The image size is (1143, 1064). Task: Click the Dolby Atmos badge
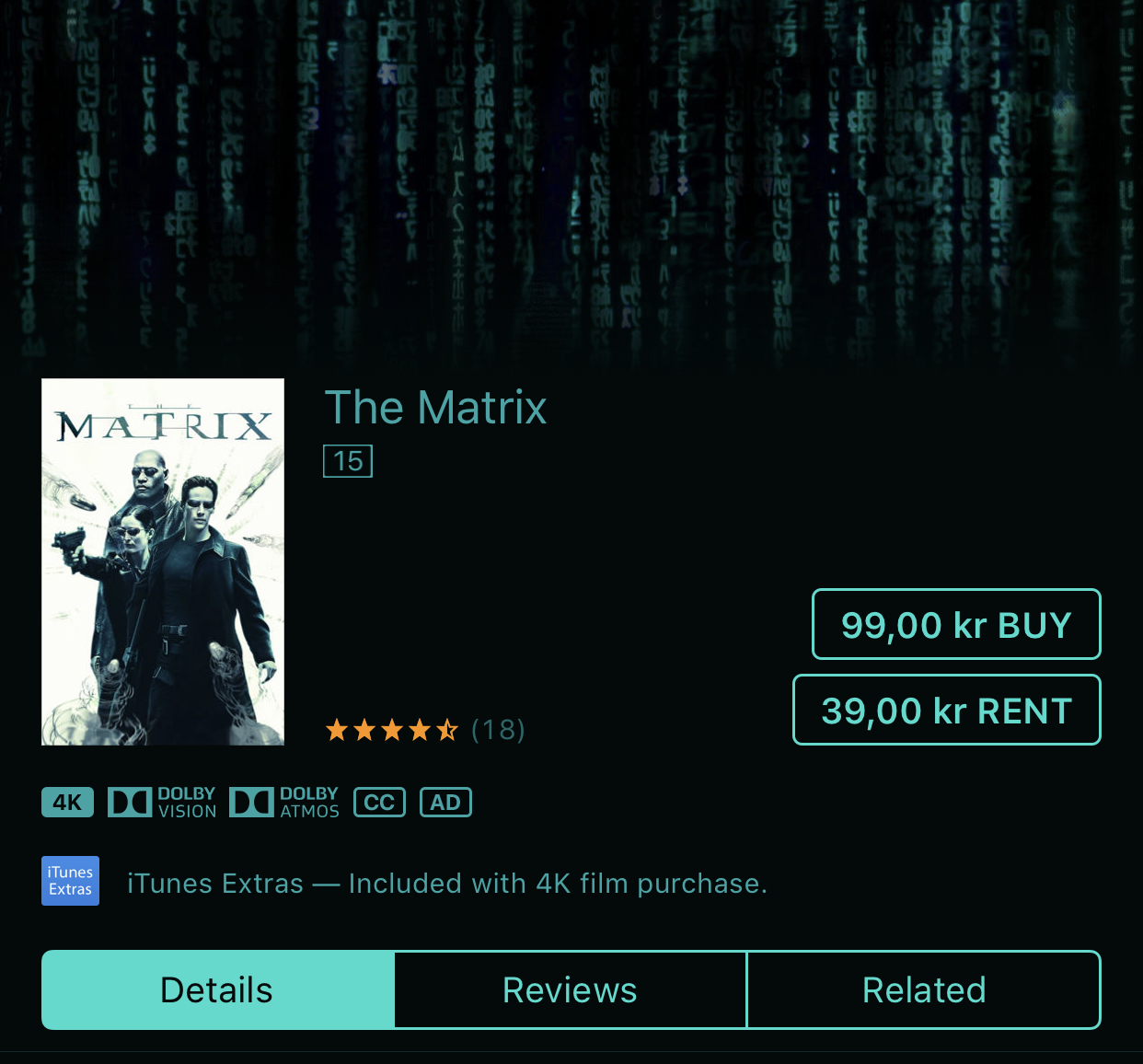coord(284,803)
